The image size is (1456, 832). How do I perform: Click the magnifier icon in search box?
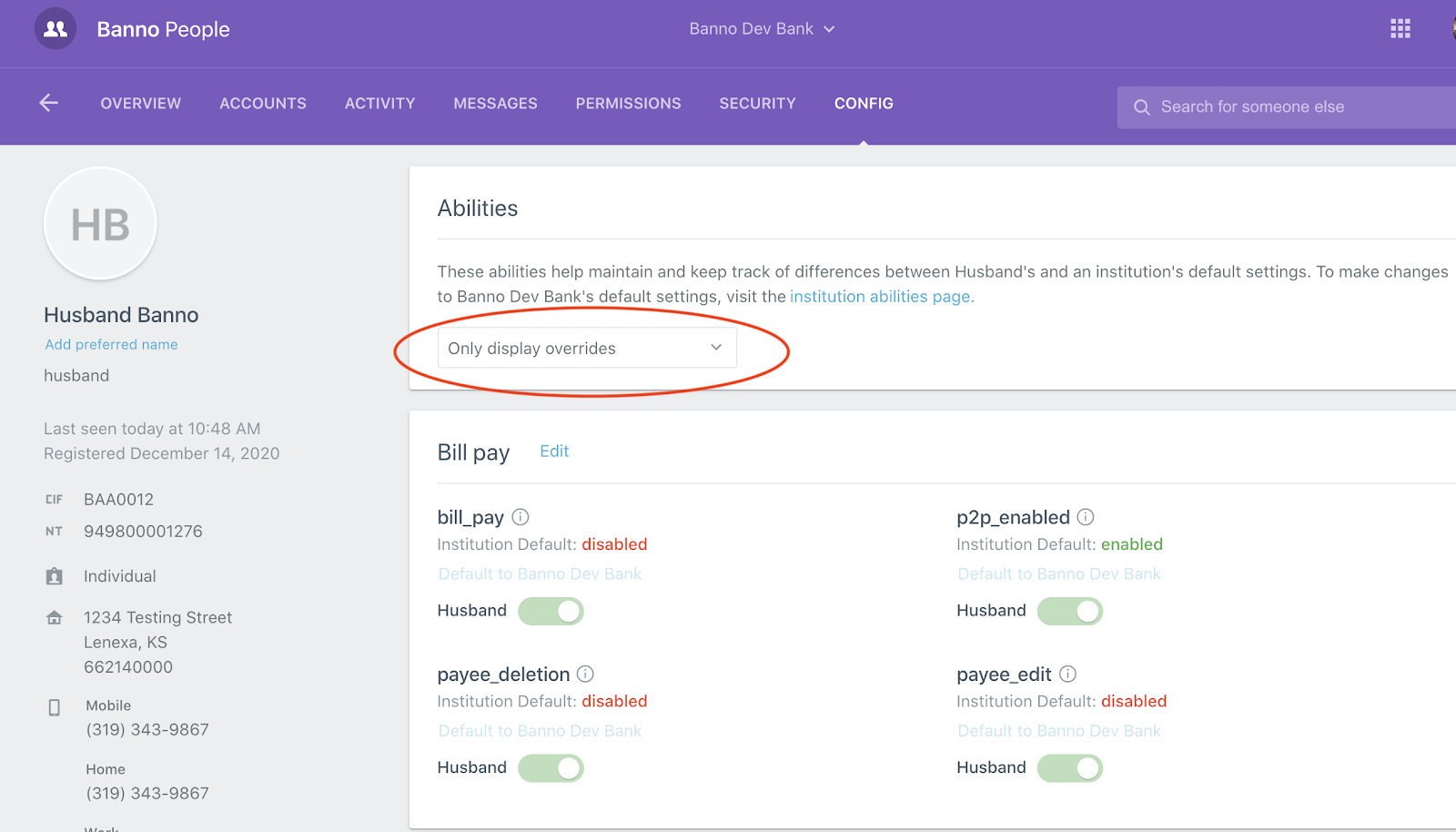coord(1141,107)
